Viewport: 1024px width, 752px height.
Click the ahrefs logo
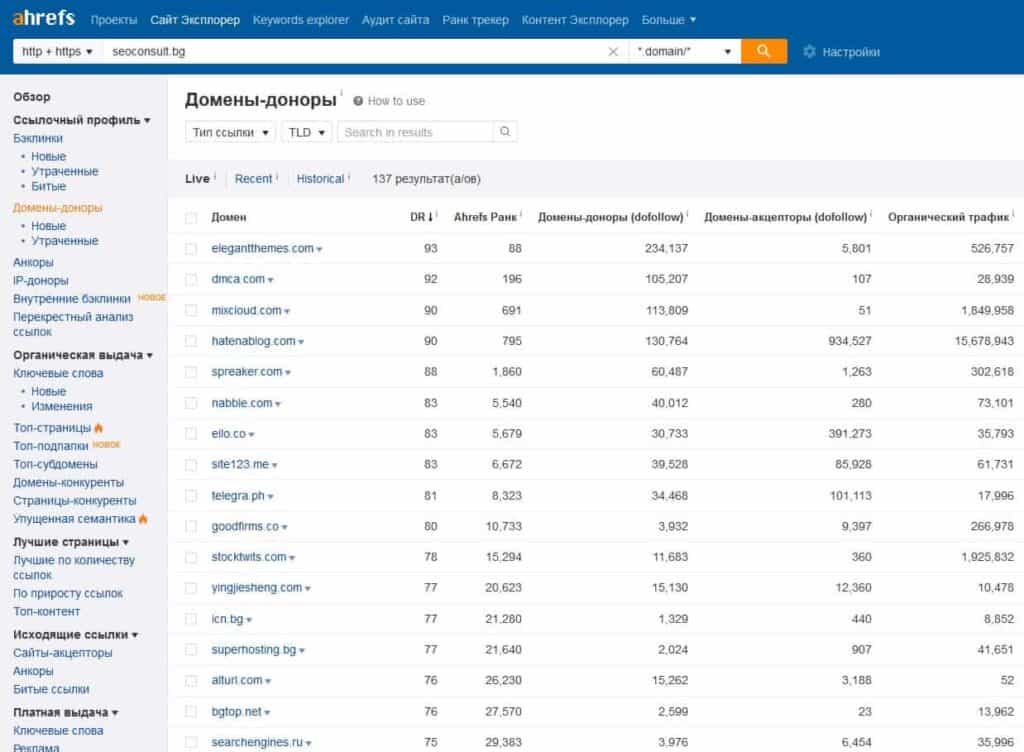click(x=44, y=18)
